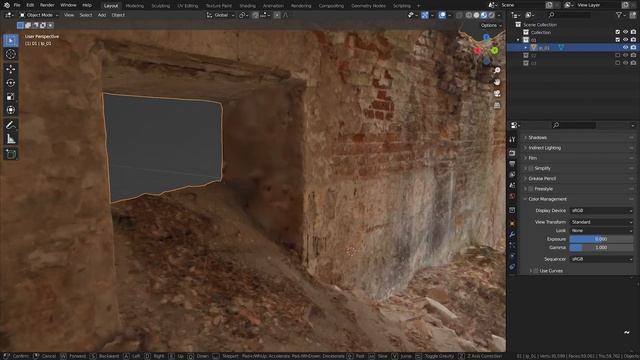Select the Cursor tool
The height and width of the screenshot is (360, 640).
click(x=11, y=54)
